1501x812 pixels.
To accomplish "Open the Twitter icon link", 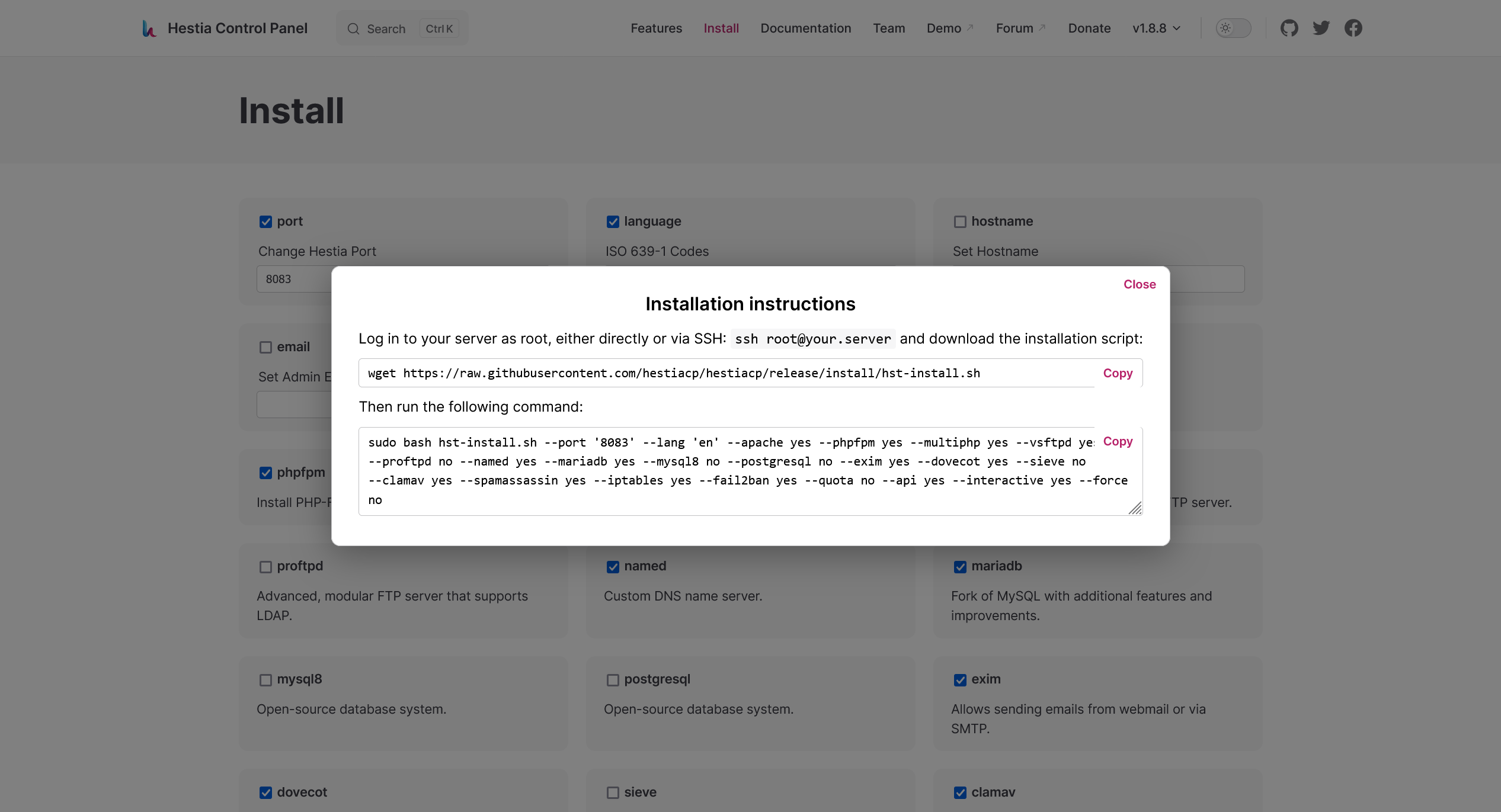I will pos(1321,28).
